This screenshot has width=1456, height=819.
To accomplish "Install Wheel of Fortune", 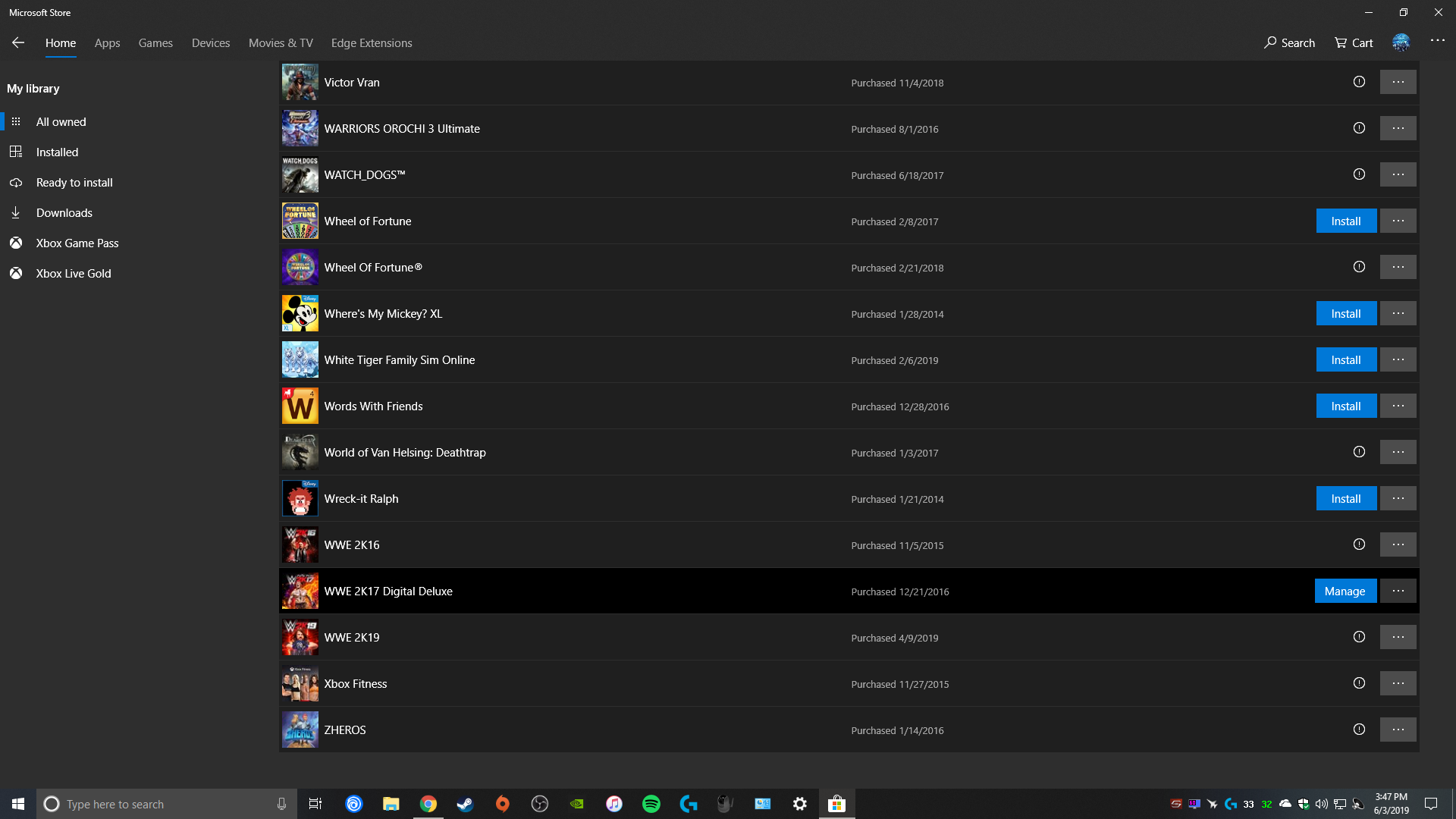I will click(x=1346, y=221).
